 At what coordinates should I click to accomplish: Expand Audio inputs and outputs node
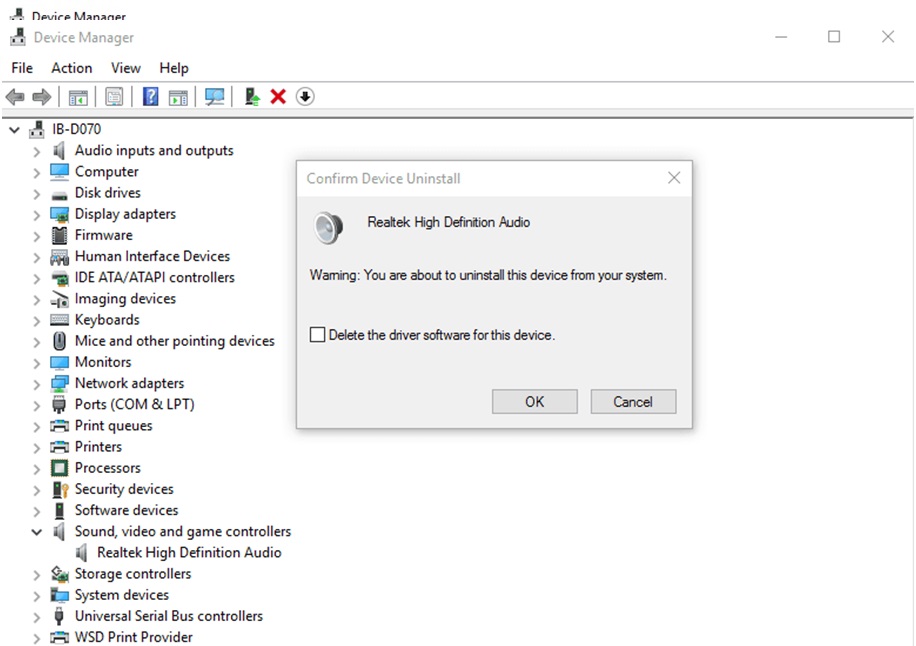37,152
